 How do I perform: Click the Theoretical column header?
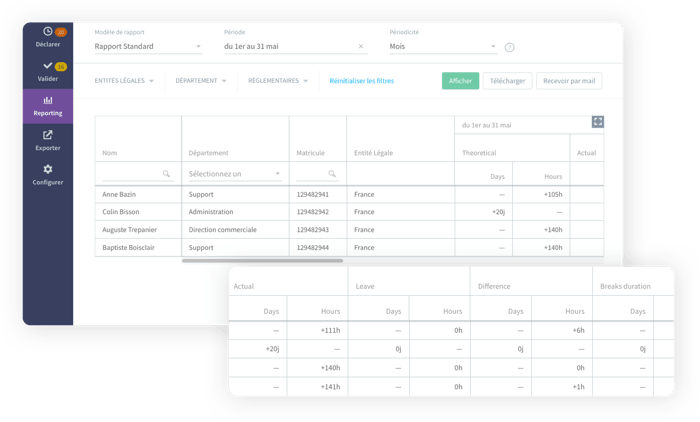point(479,153)
